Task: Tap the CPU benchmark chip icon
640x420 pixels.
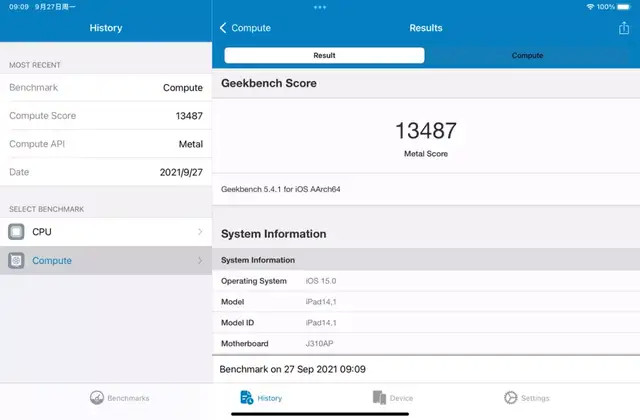Action: click(16, 232)
